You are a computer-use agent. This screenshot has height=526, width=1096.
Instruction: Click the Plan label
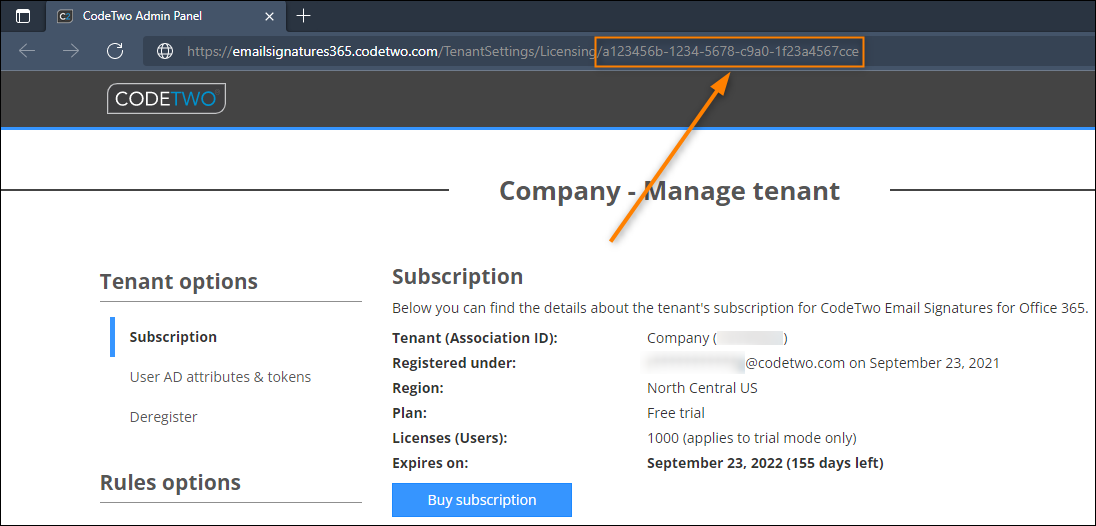tap(410, 413)
